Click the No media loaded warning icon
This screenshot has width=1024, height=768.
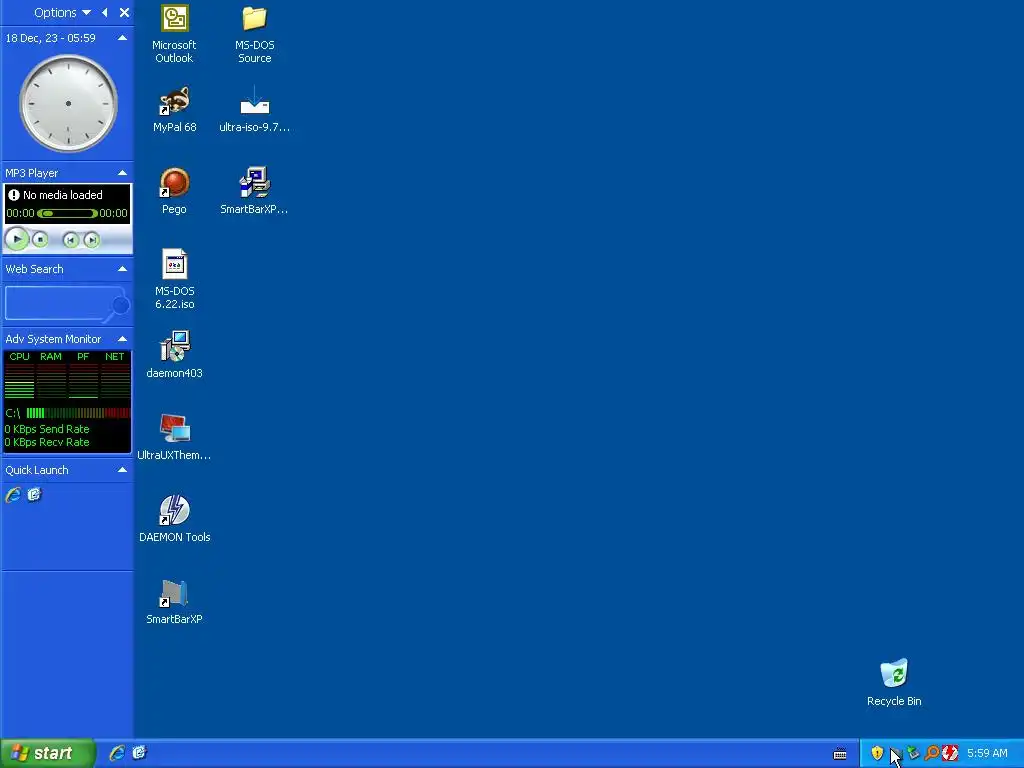tap(14, 195)
